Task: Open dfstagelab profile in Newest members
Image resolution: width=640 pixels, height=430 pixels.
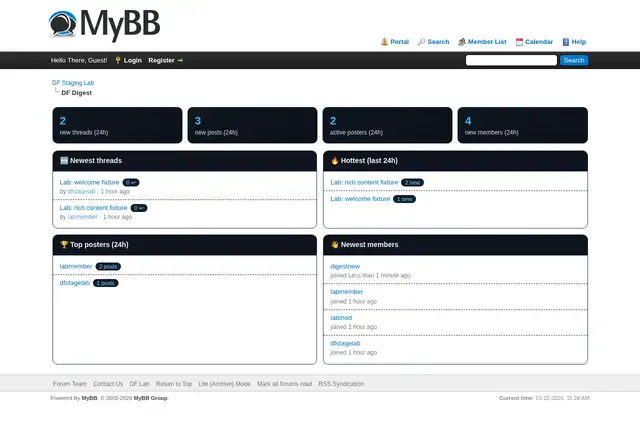Action: 345,343
